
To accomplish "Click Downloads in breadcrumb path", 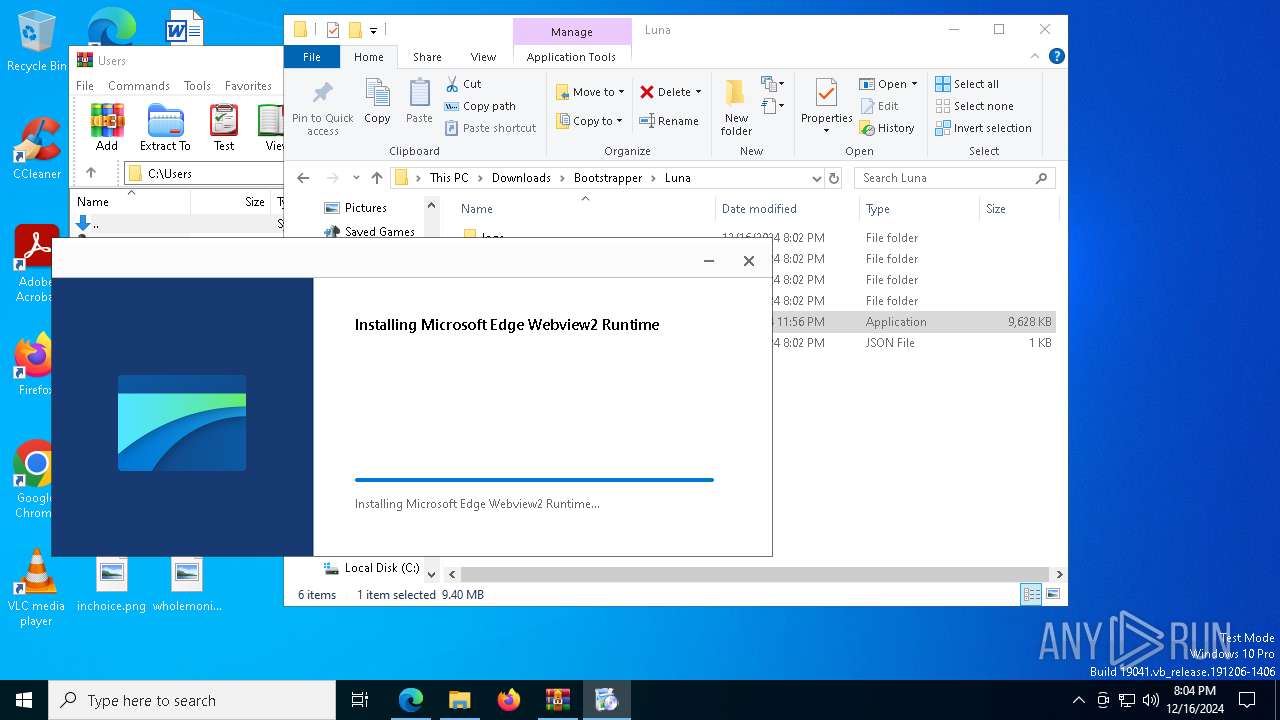I will (521, 178).
